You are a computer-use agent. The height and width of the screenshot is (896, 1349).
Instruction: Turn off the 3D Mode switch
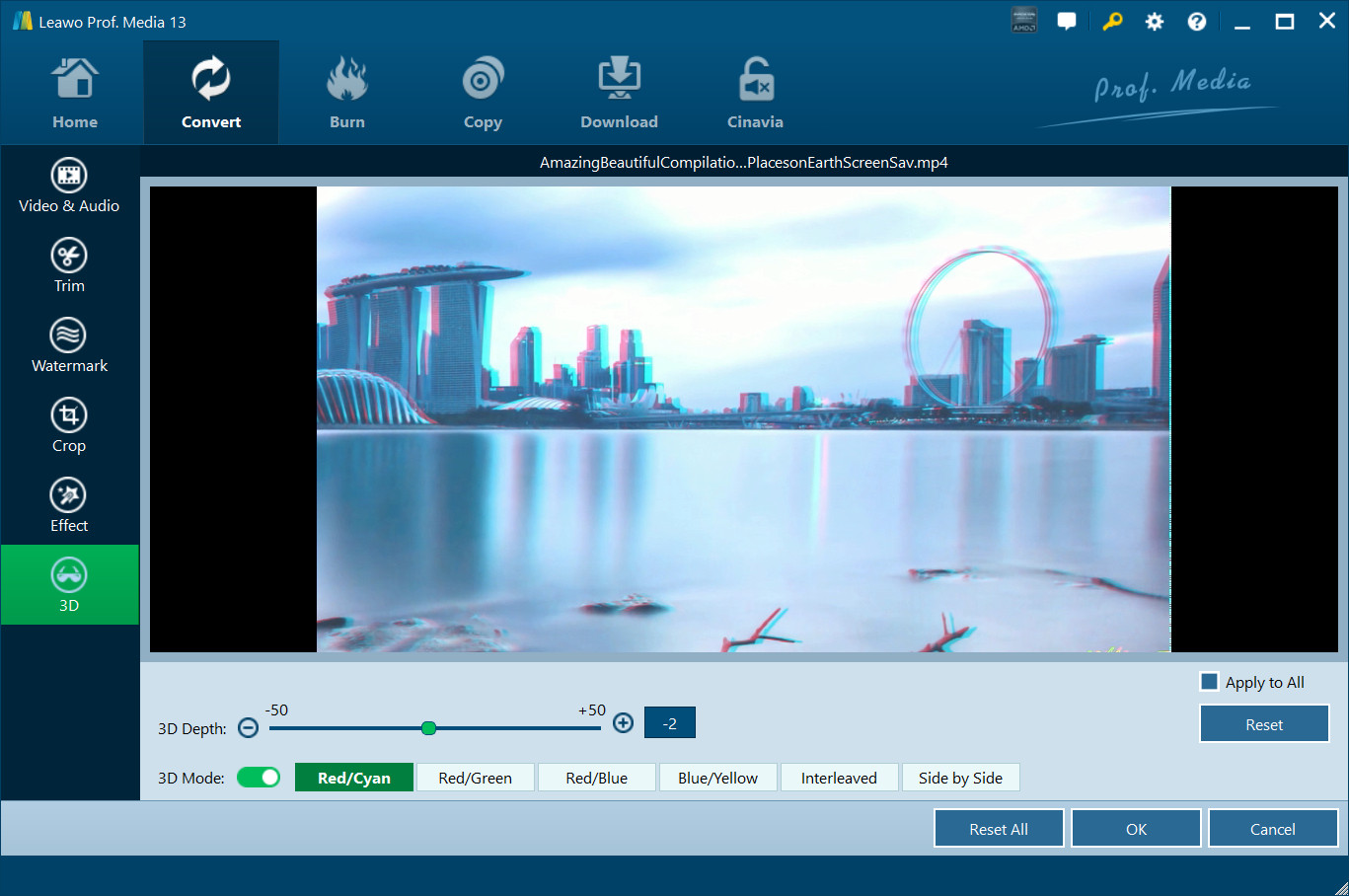coord(259,778)
